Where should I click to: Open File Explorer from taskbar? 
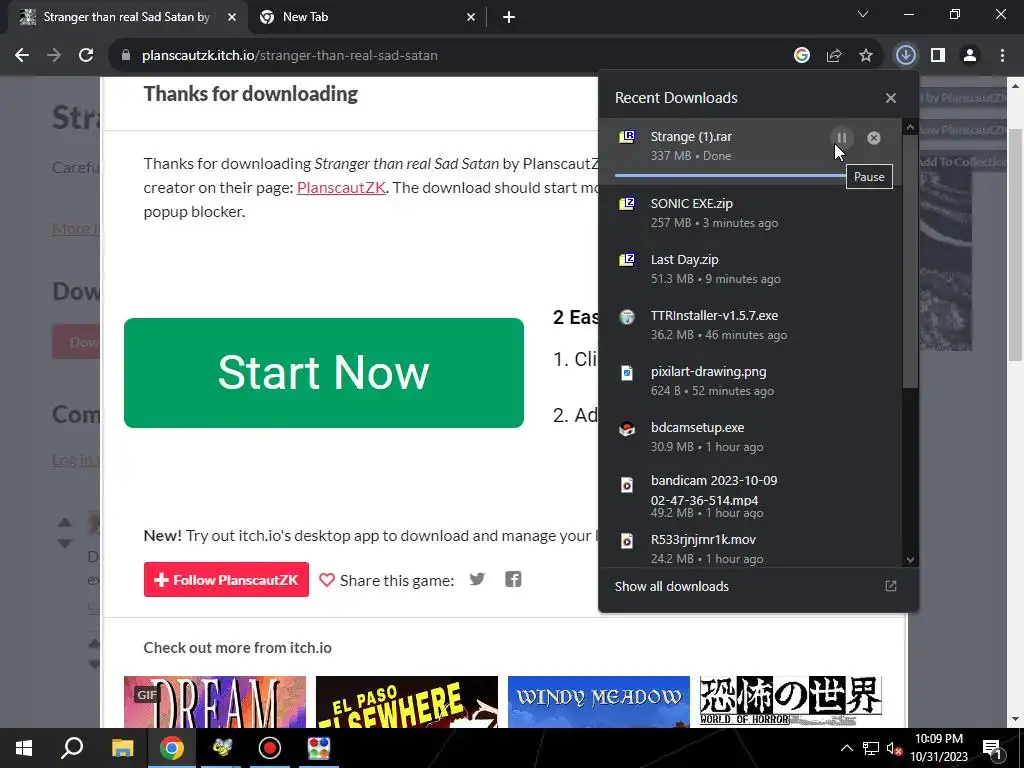coord(122,748)
